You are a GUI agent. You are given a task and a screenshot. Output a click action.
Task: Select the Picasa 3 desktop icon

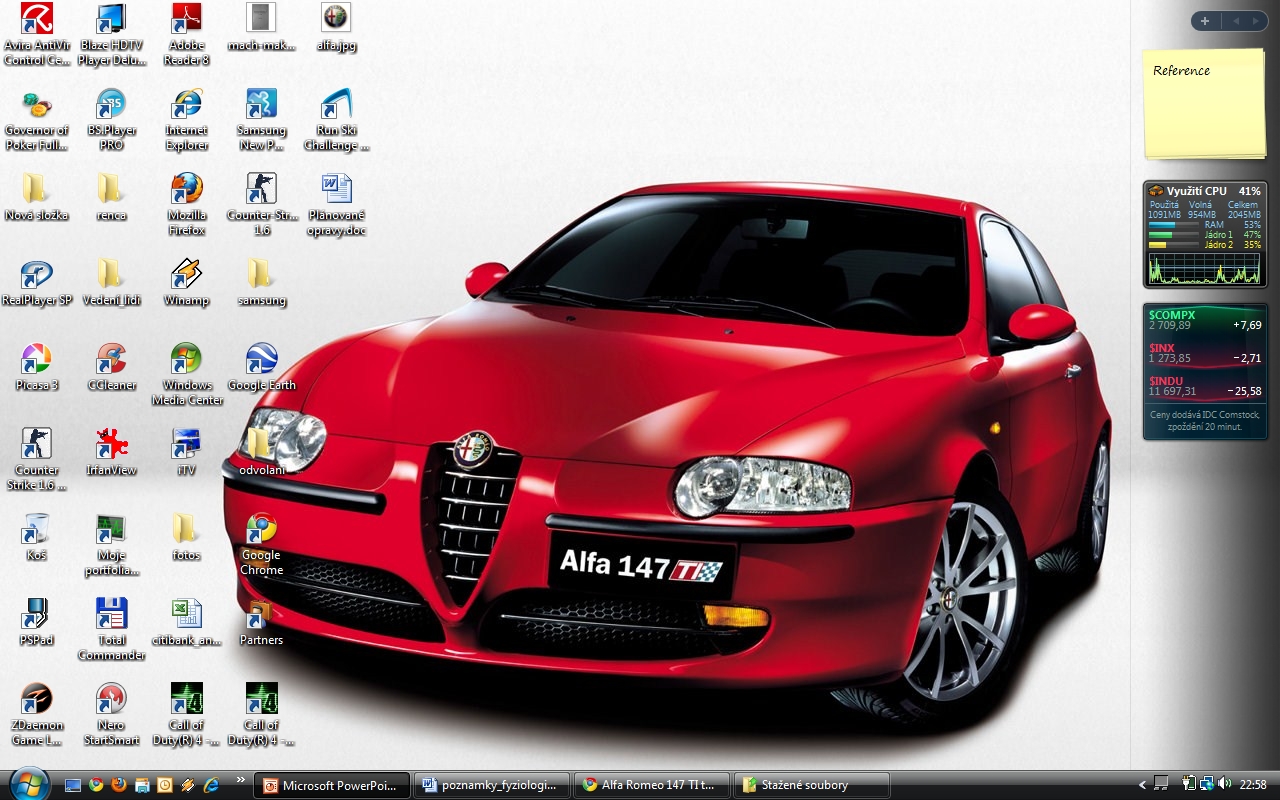coord(36,359)
